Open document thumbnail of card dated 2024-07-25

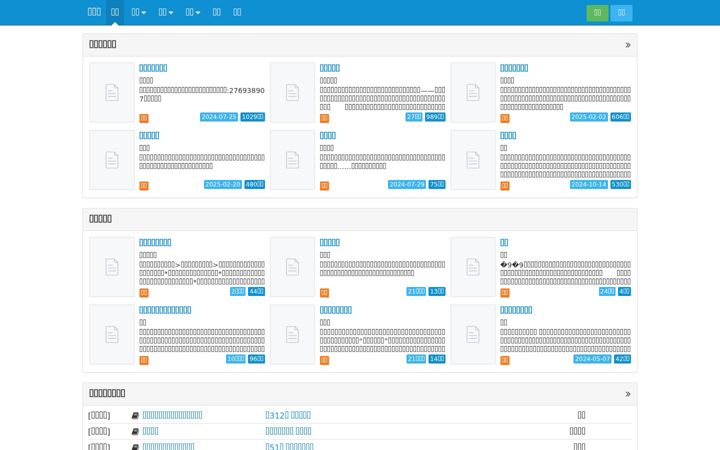click(x=112, y=92)
